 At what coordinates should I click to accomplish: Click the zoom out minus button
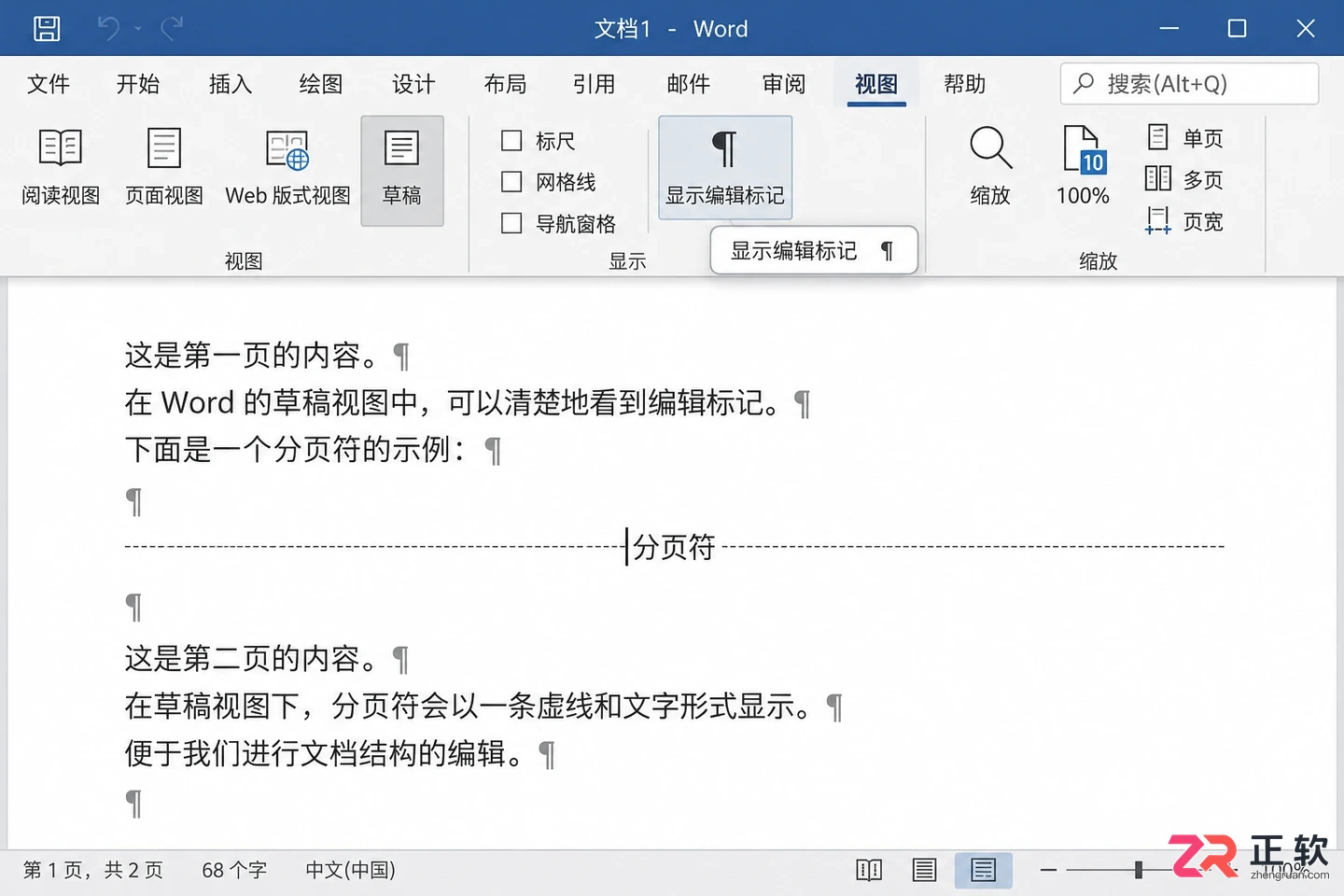1049,871
